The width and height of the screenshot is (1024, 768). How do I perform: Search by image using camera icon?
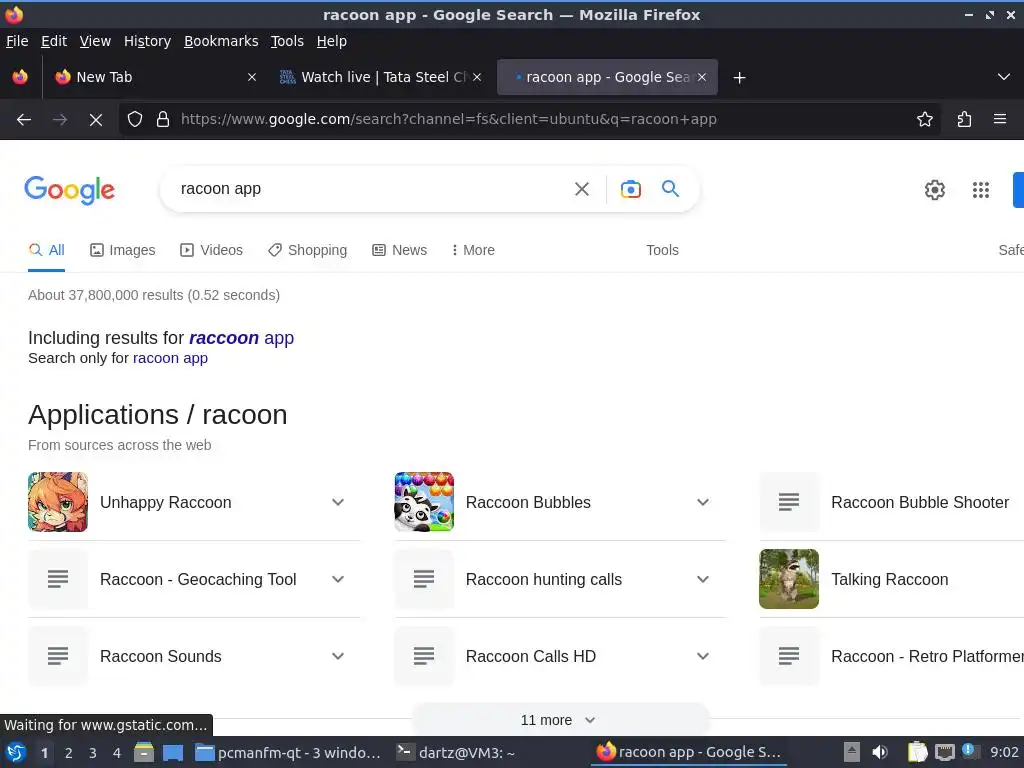point(630,189)
